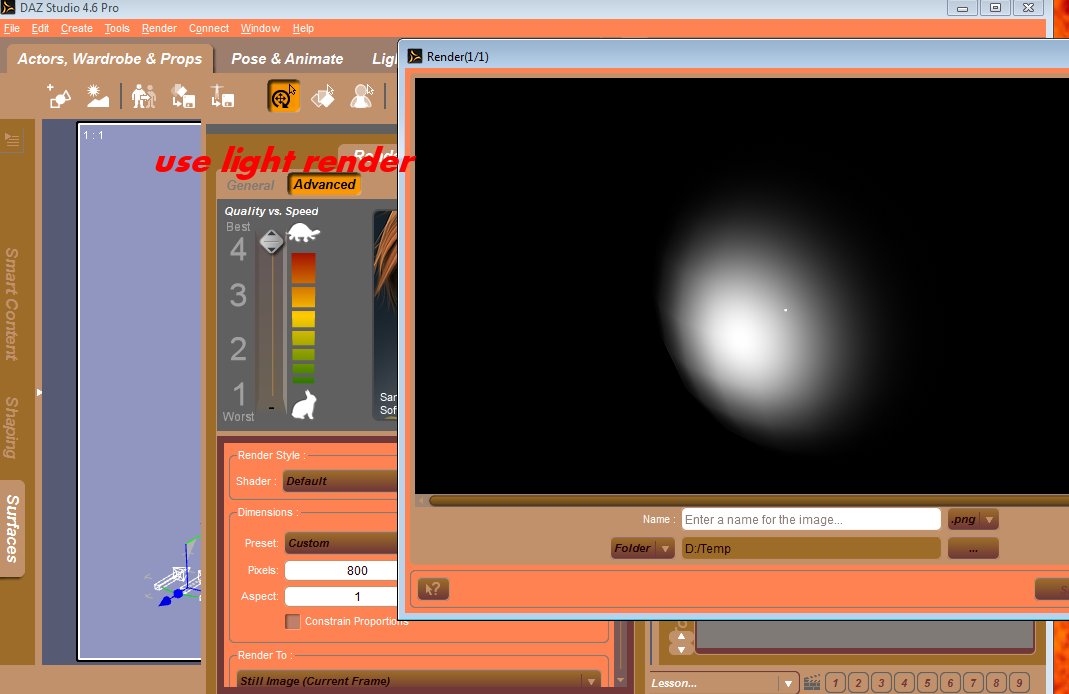Click the expand arrow on left panel edge
Screen dimensions: 1069x694
pyautogui.click(x=39, y=392)
